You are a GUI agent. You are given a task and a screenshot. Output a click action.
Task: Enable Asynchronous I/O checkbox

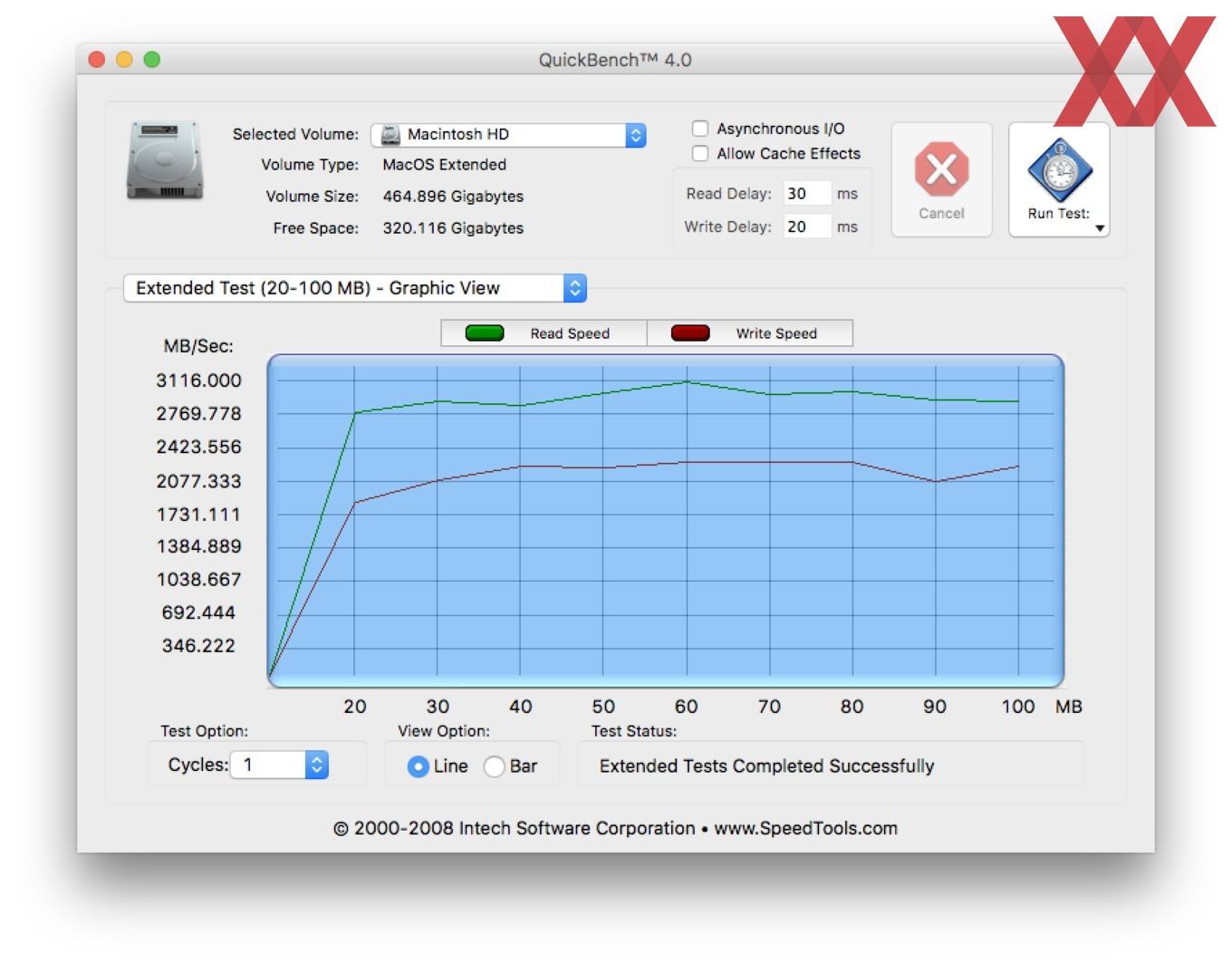700,129
